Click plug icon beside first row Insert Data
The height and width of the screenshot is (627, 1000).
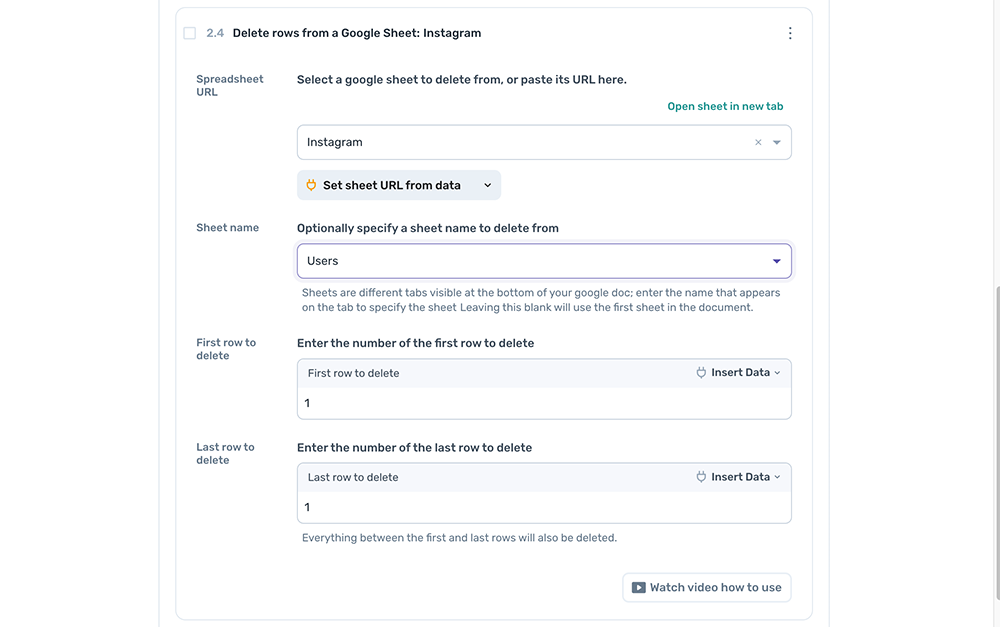point(701,372)
